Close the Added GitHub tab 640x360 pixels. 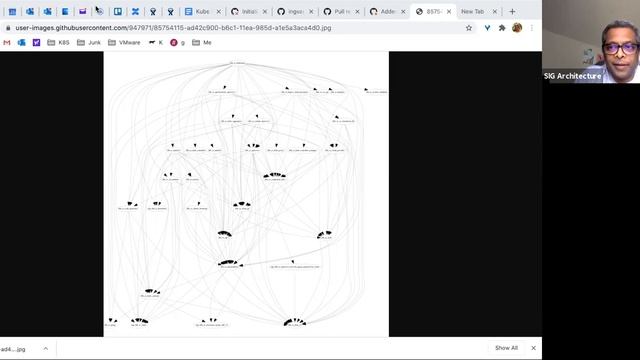[x=403, y=12]
